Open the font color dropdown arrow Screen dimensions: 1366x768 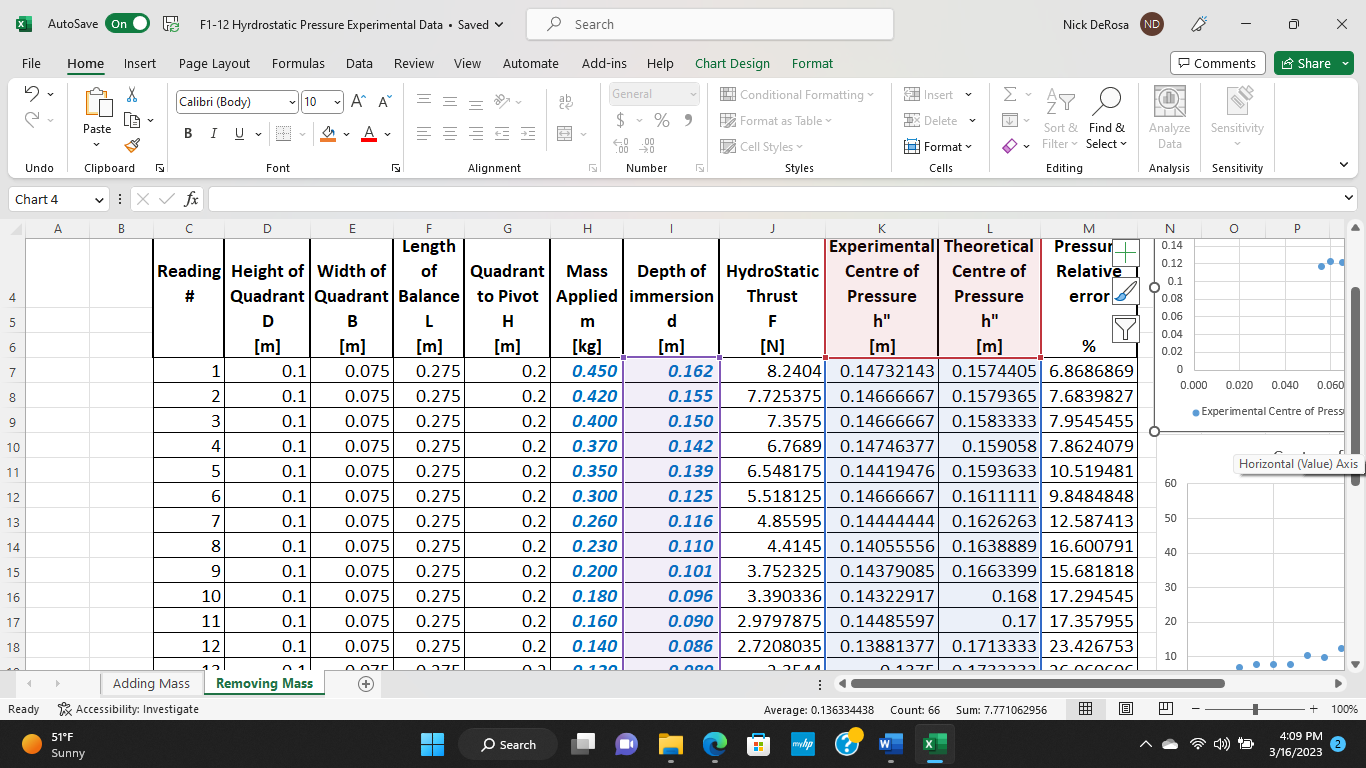tap(387, 134)
